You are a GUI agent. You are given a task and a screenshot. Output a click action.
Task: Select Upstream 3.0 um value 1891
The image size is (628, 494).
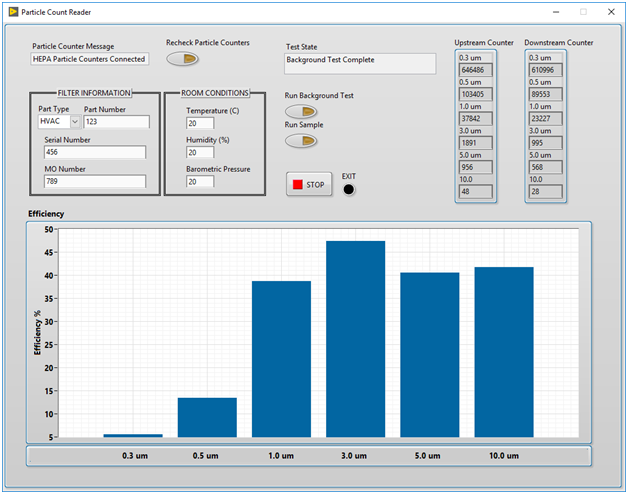[x=476, y=143]
